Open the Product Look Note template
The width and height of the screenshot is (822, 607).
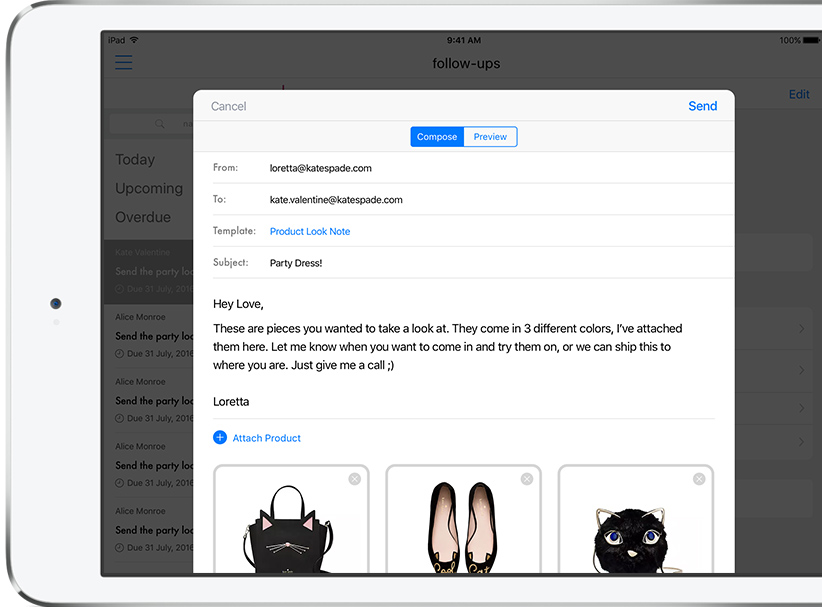(x=310, y=231)
